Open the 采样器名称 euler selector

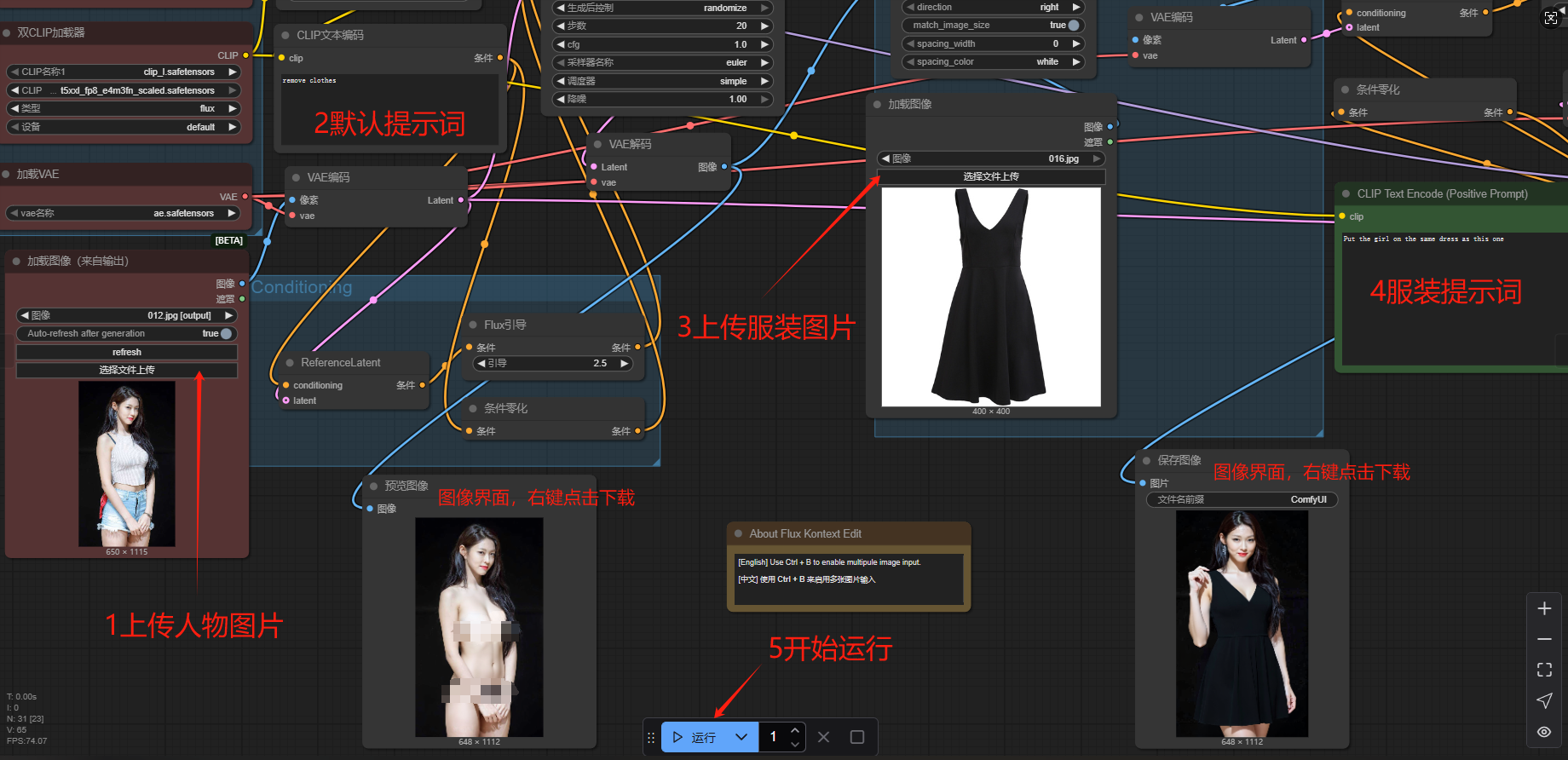(x=662, y=62)
